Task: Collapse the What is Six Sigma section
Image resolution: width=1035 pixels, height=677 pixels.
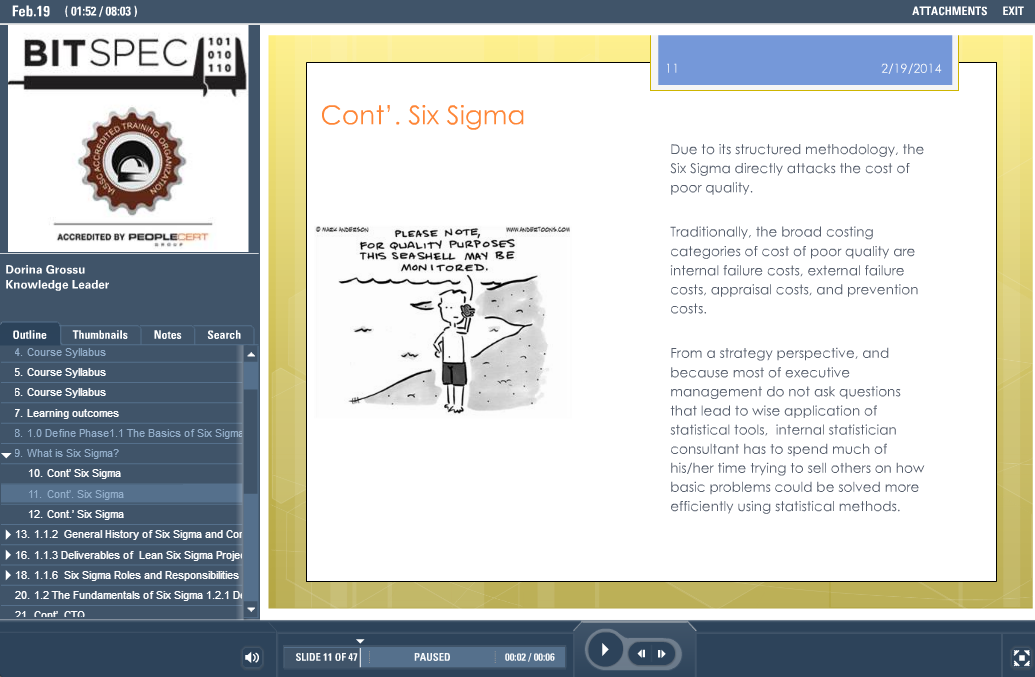Action: [x=7, y=455]
